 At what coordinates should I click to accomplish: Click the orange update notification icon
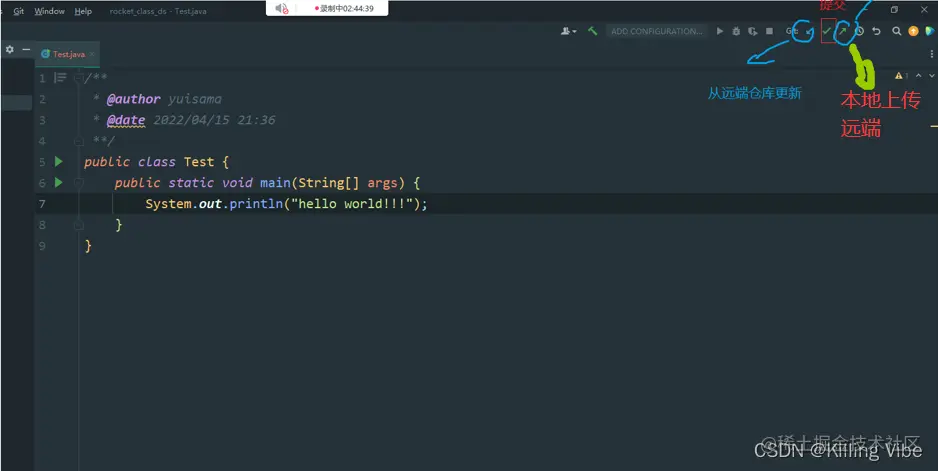913,31
